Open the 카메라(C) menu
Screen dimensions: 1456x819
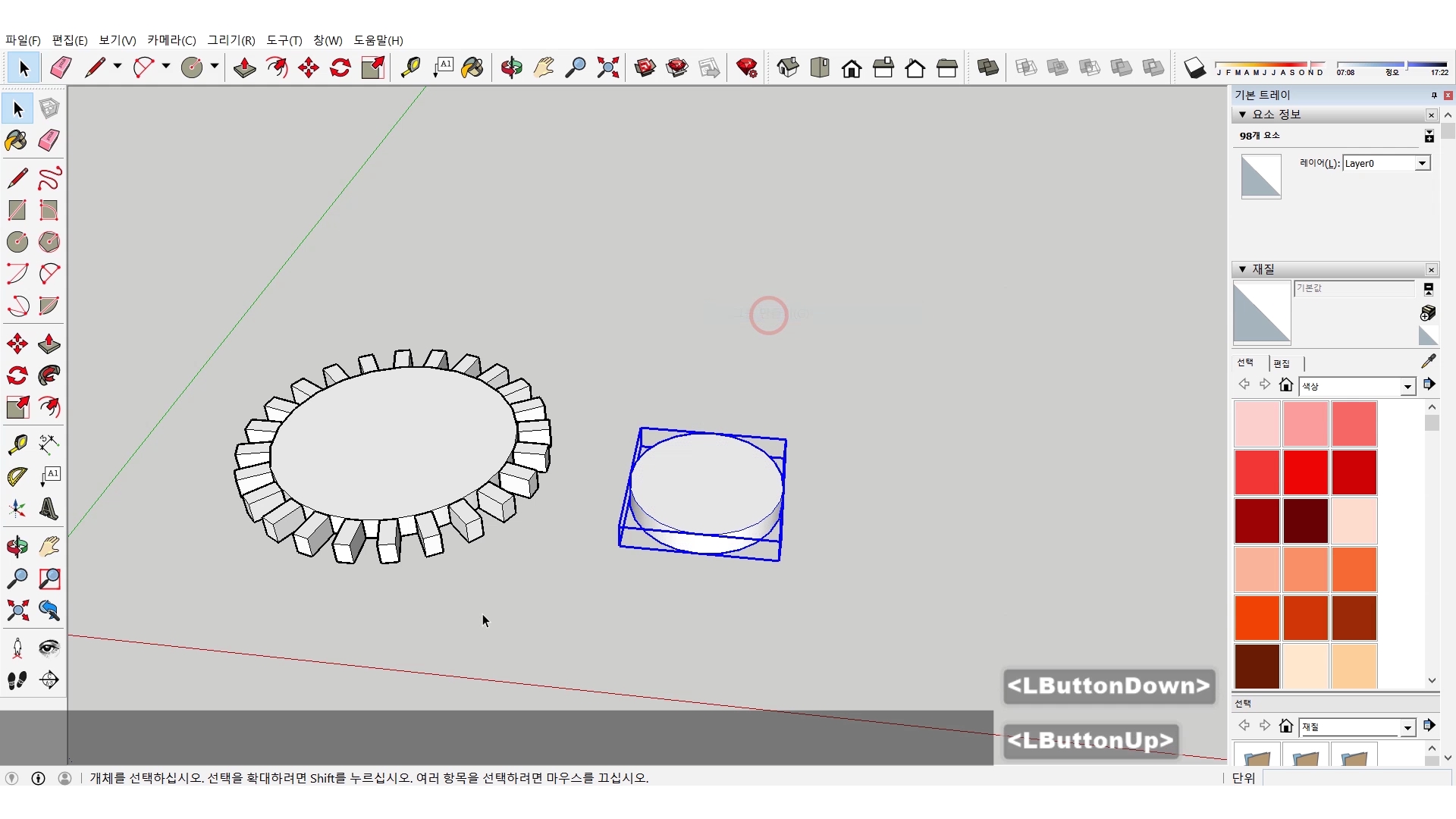tap(171, 40)
